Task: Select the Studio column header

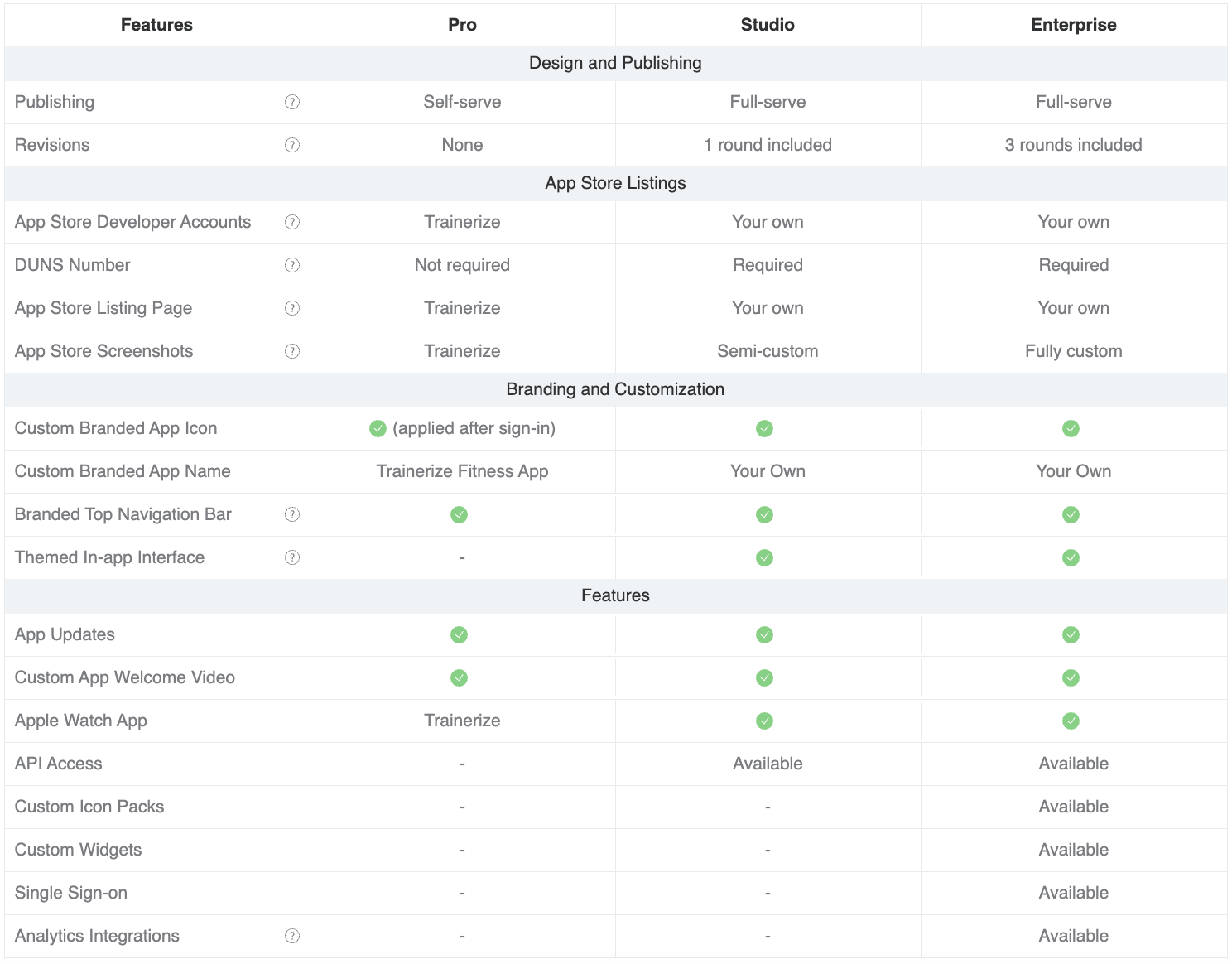Action: (768, 25)
